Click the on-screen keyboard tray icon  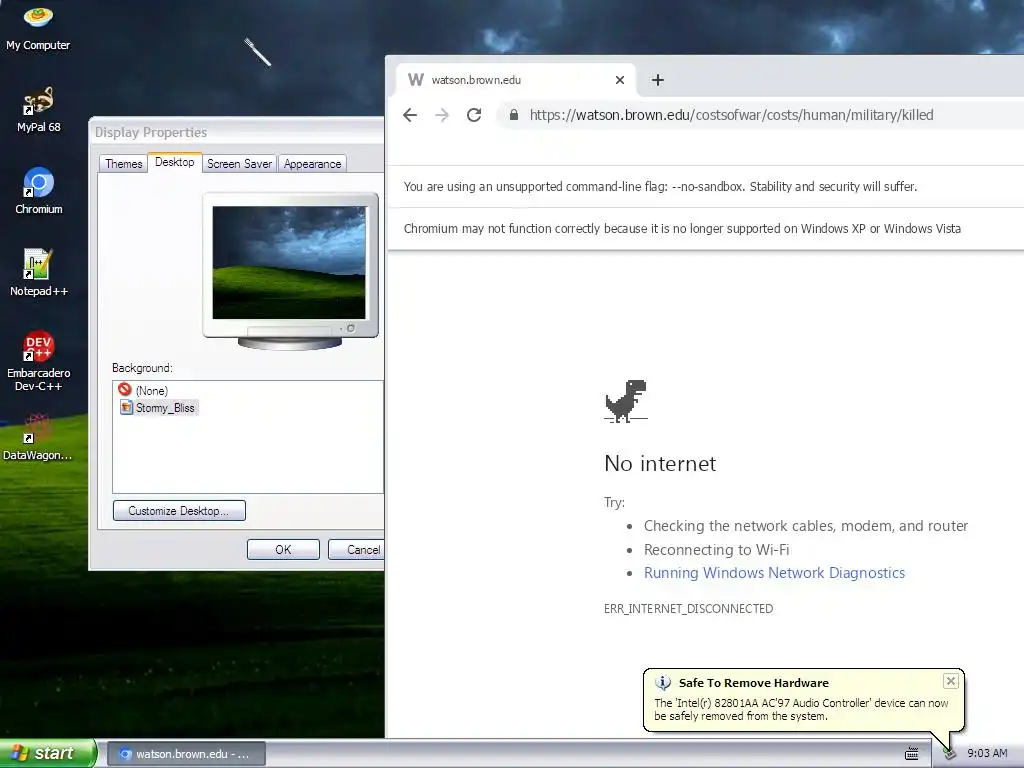[x=912, y=754]
